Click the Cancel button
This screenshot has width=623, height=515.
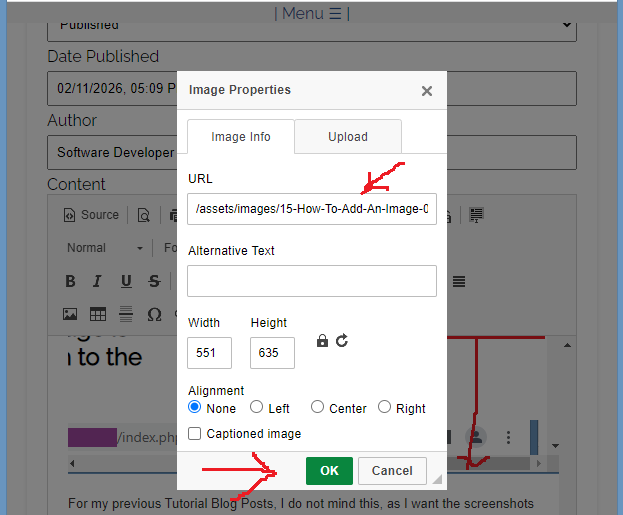pyautogui.click(x=392, y=471)
